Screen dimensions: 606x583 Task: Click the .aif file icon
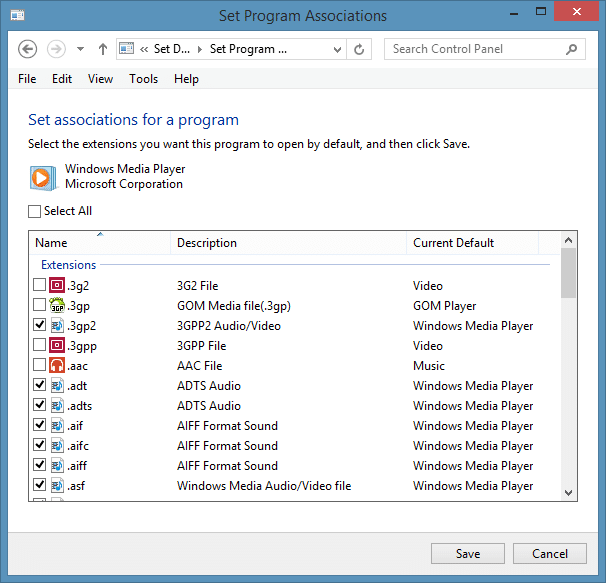(57, 425)
